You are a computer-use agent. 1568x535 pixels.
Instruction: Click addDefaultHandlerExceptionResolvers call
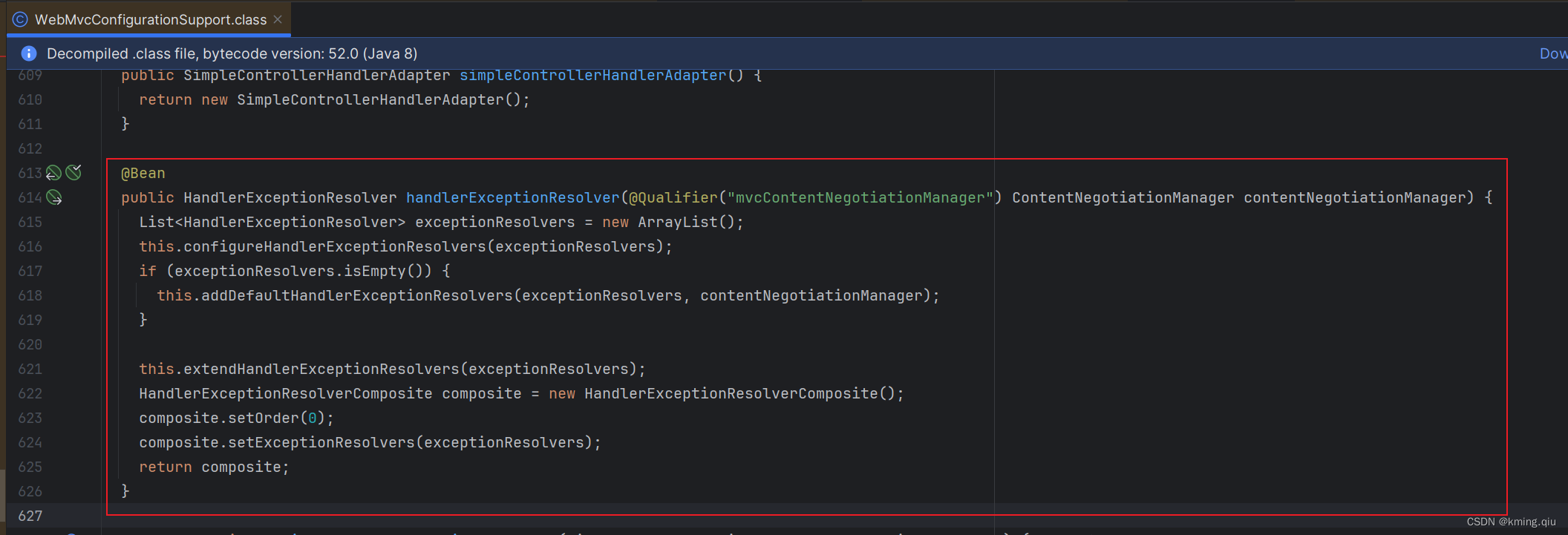pos(357,295)
